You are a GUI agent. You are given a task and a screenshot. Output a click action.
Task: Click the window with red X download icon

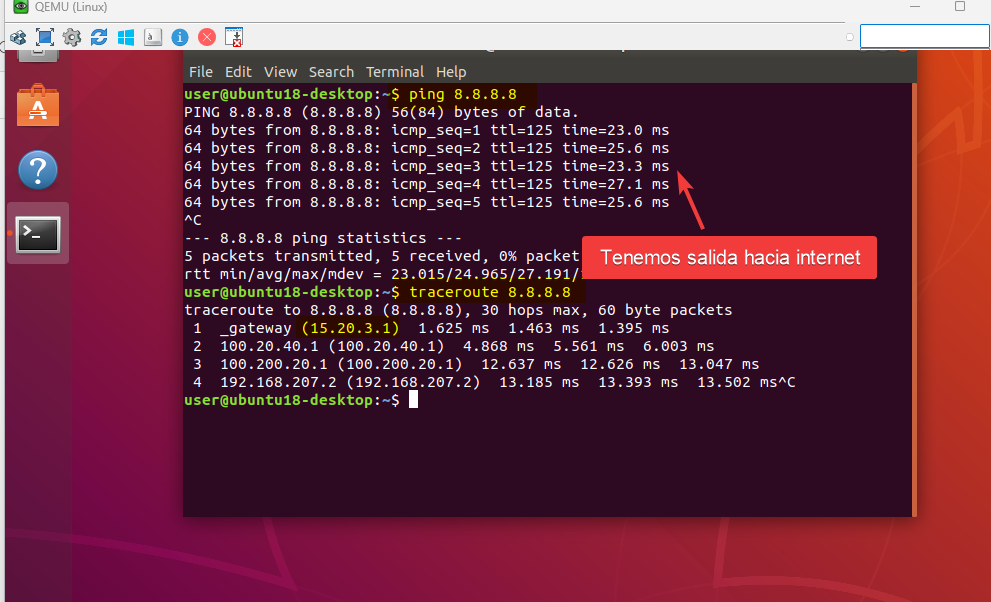tap(234, 37)
